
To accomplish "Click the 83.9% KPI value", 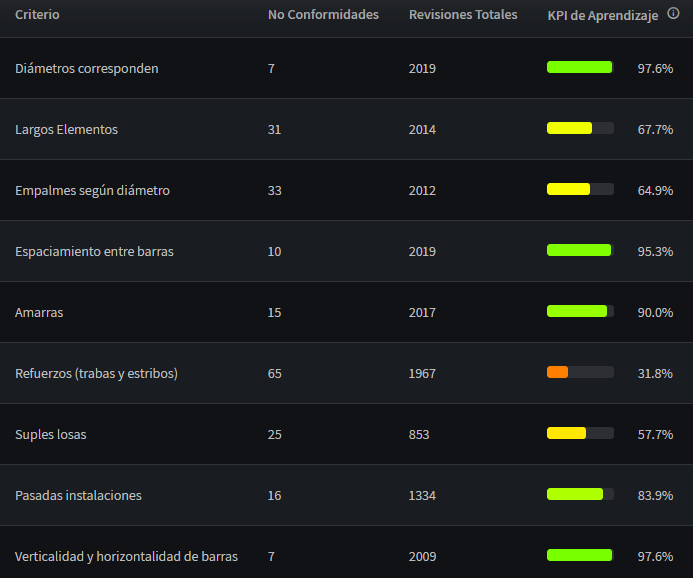I will [655, 495].
